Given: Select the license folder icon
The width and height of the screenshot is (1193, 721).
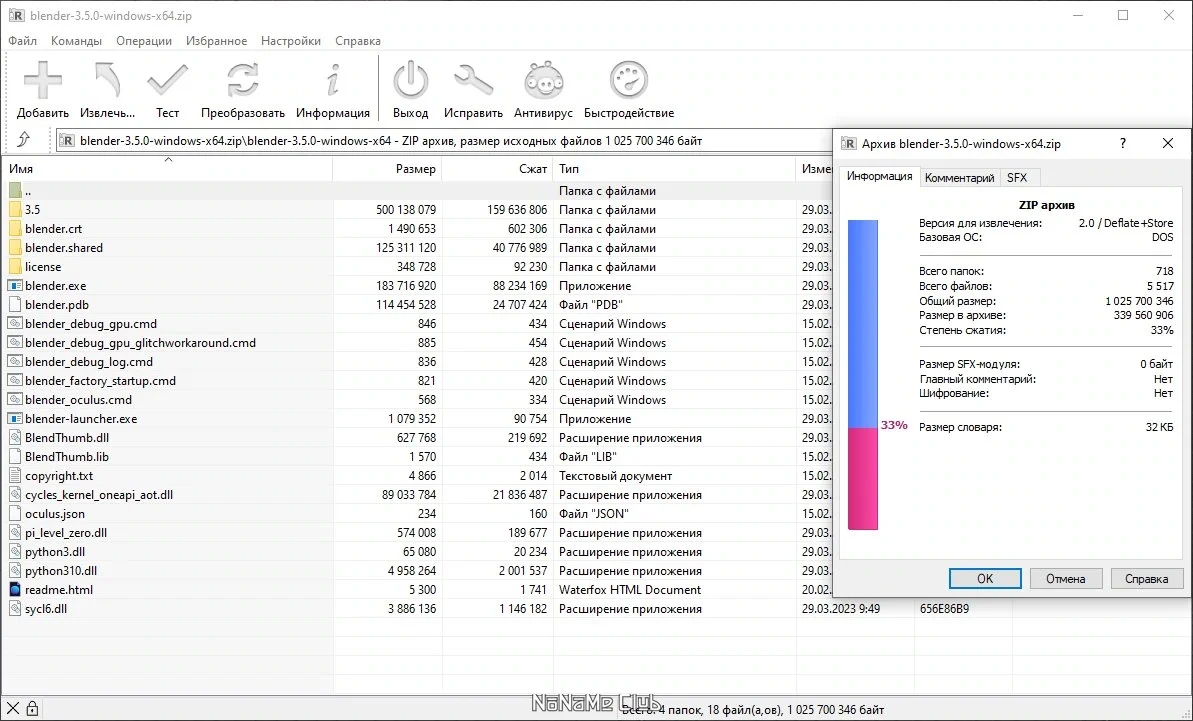Looking at the screenshot, I should tap(14, 267).
